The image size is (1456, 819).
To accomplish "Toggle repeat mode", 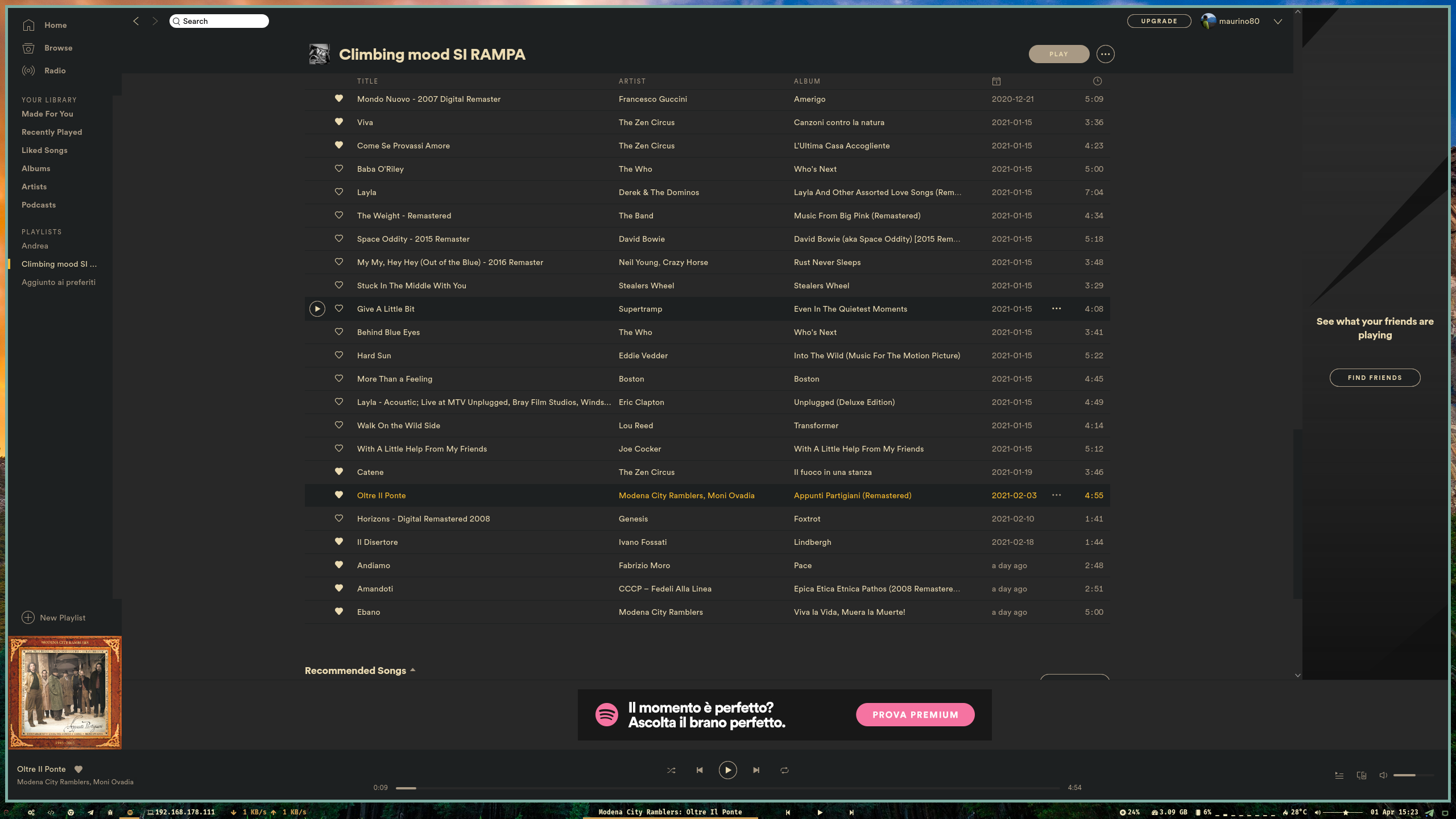I will pos(784,770).
